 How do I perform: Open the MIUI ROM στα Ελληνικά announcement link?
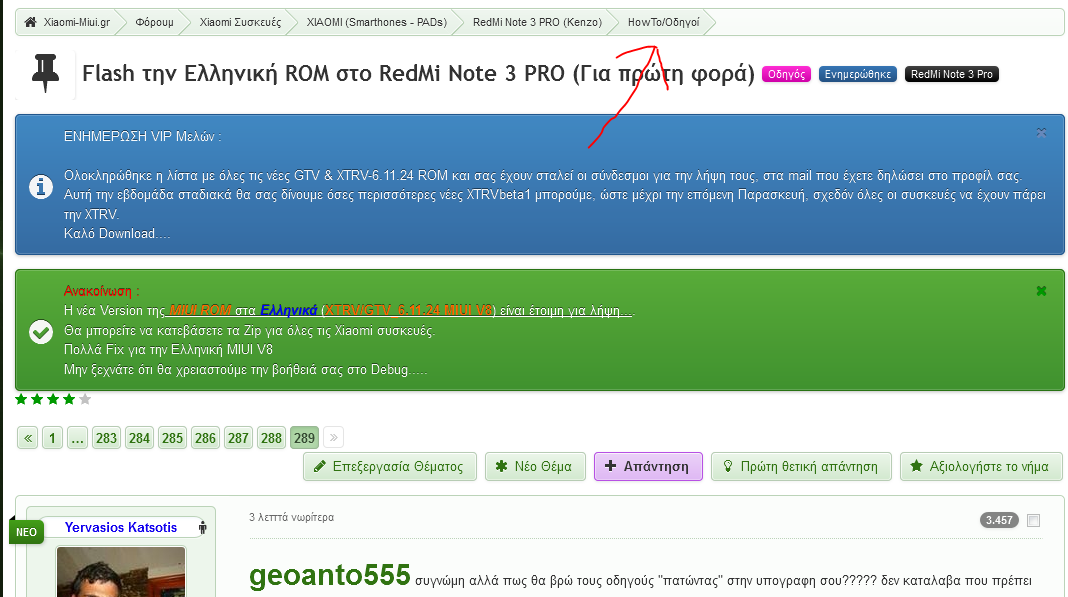tap(399, 310)
